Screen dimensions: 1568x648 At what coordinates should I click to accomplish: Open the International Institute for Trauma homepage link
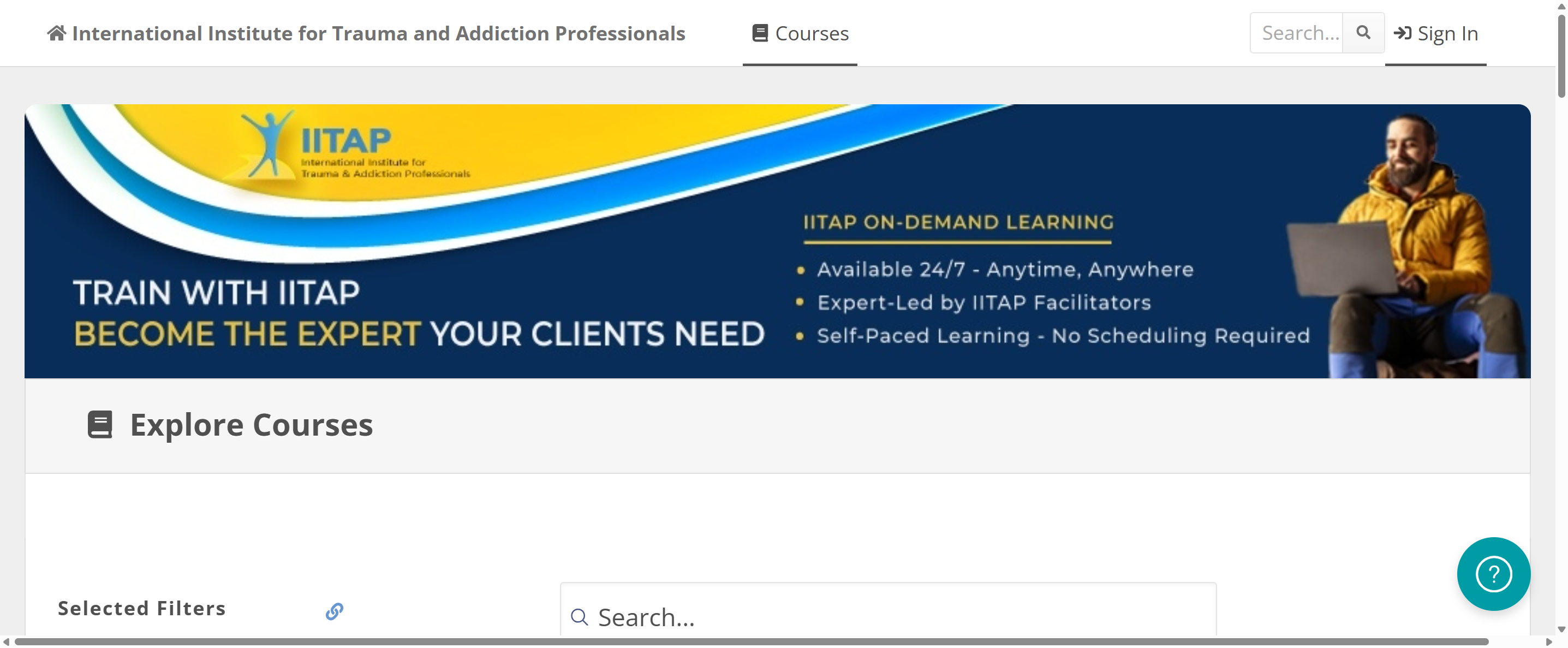pyautogui.click(x=366, y=33)
